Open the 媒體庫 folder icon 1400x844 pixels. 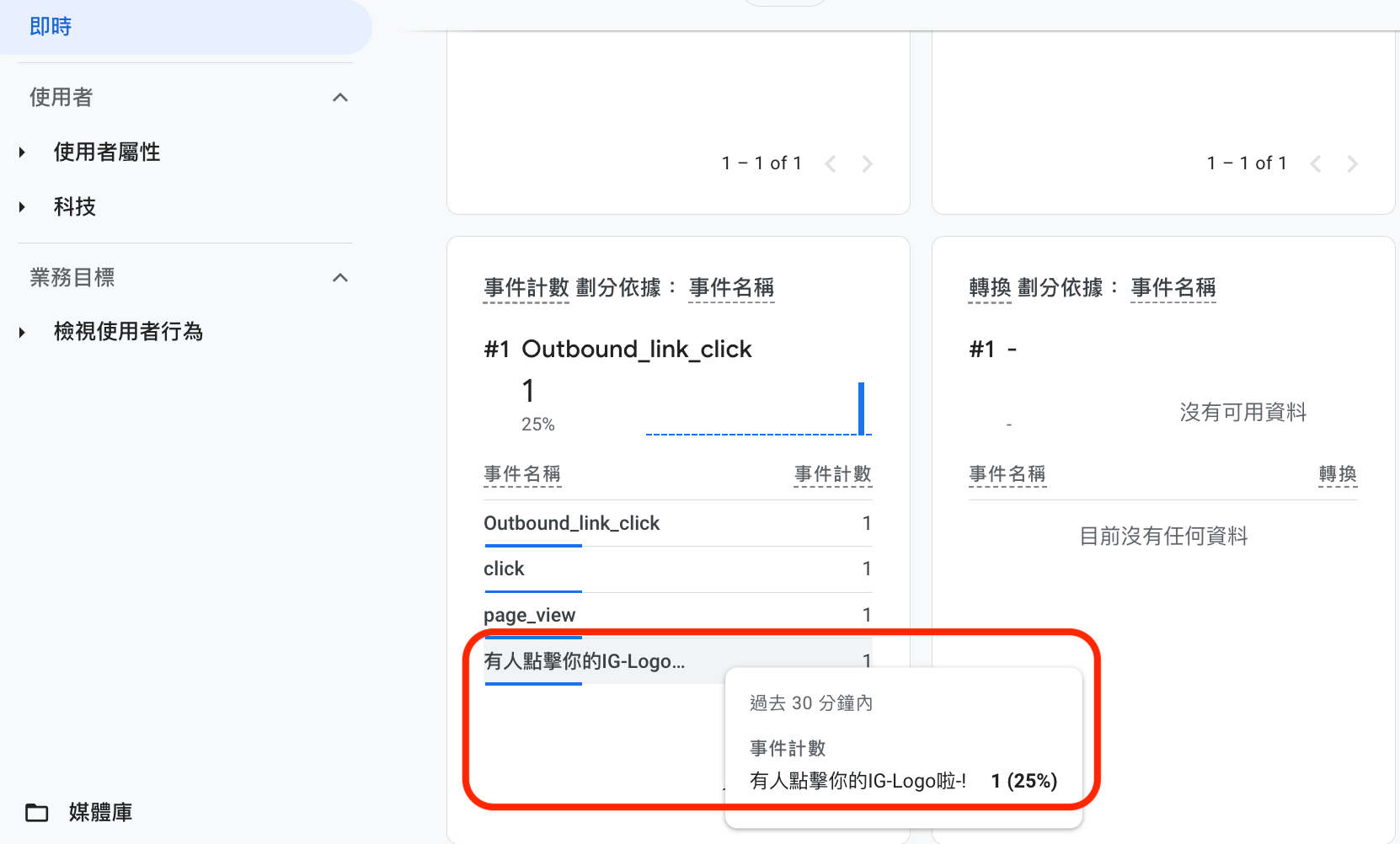[x=37, y=812]
